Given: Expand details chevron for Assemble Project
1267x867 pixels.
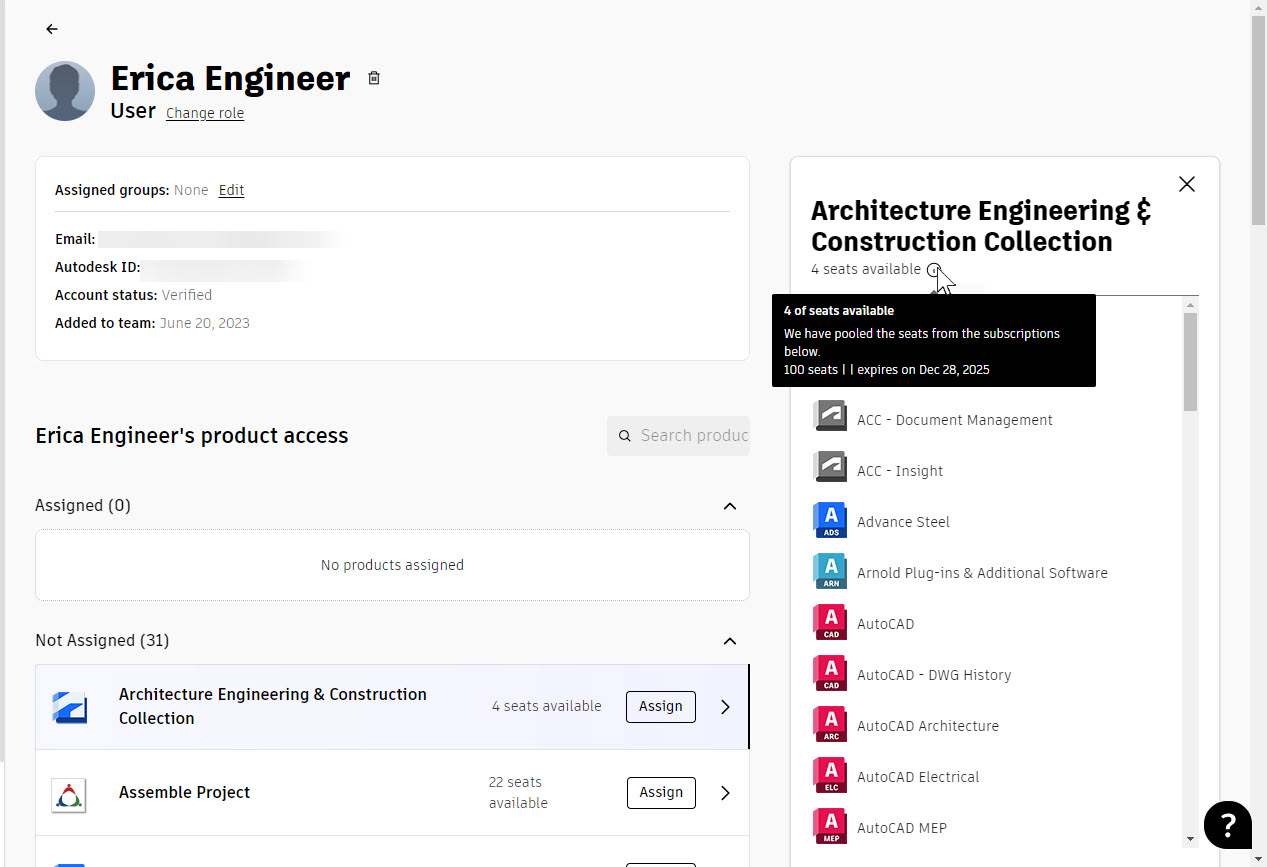Looking at the screenshot, I should pos(726,793).
